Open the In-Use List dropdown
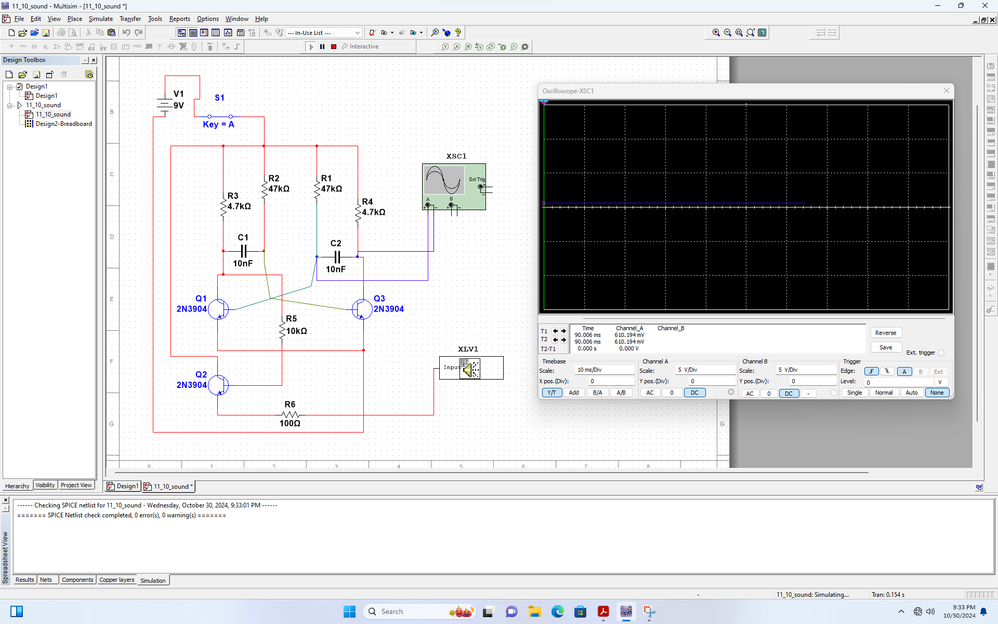The height and width of the screenshot is (624, 998). click(357, 33)
